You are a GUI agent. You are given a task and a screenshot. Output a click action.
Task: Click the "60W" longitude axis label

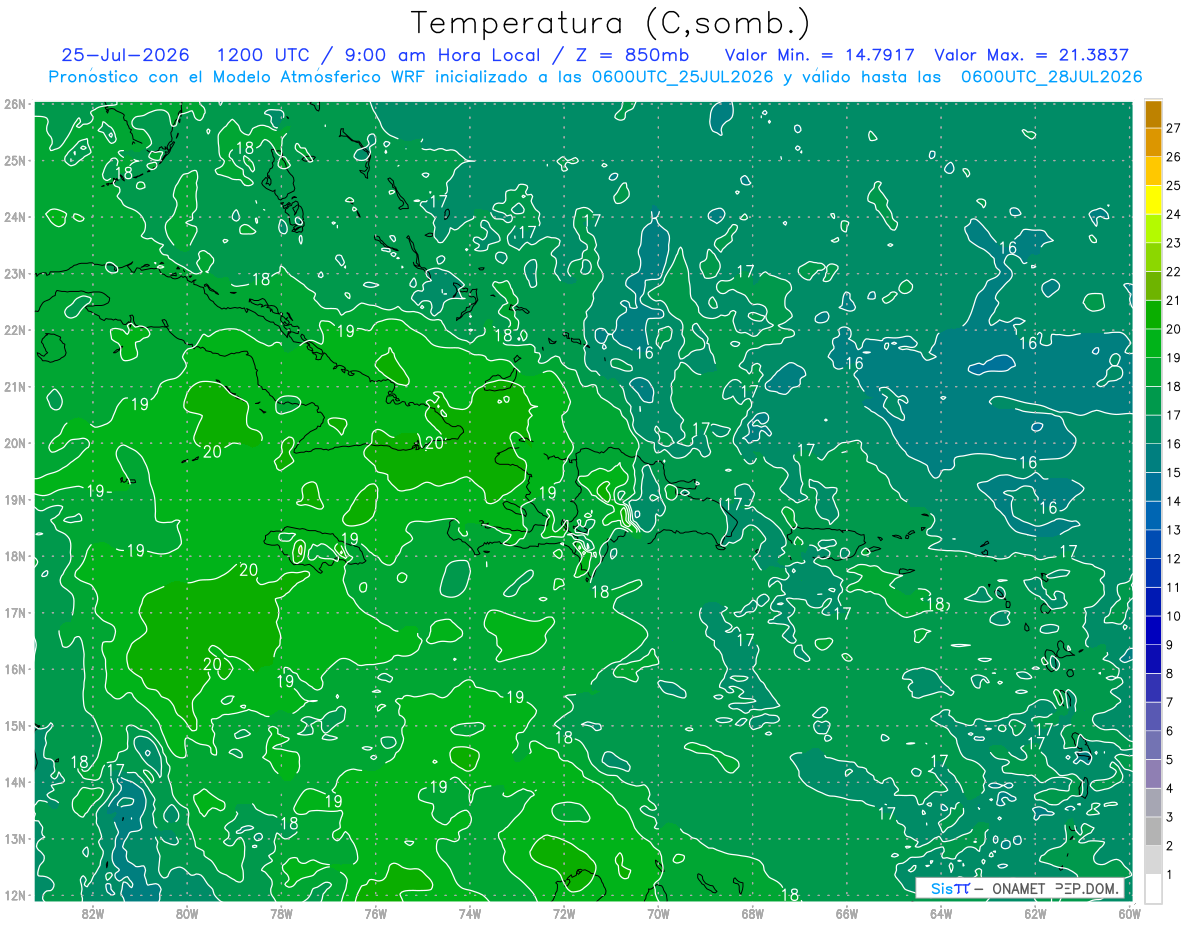(1130, 913)
